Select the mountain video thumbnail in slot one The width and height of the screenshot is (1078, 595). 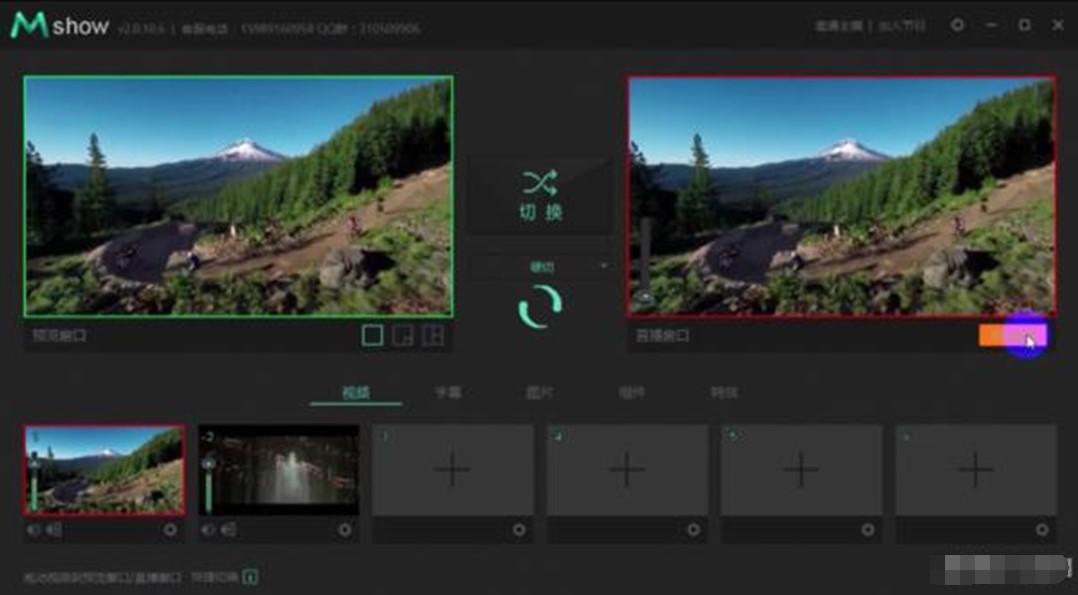[x=104, y=470]
